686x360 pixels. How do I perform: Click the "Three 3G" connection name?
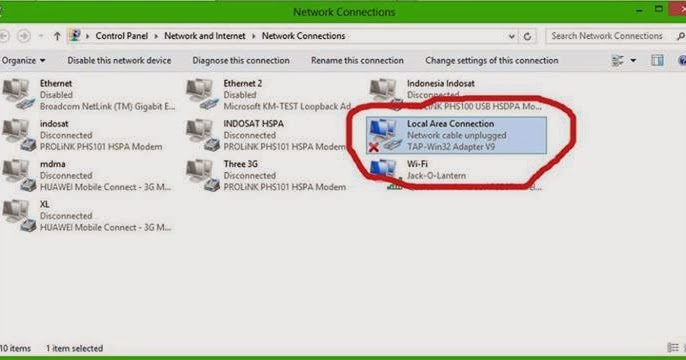point(241,164)
